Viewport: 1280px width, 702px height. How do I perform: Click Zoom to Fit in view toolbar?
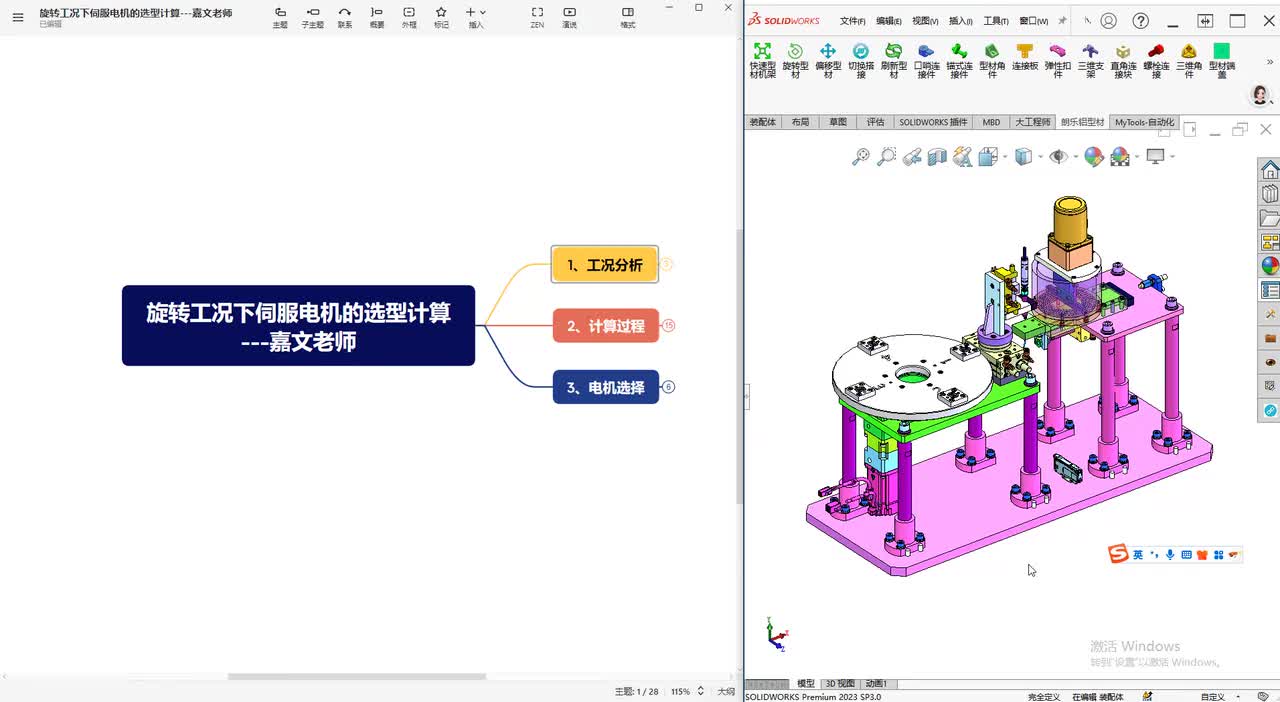[860, 156]
